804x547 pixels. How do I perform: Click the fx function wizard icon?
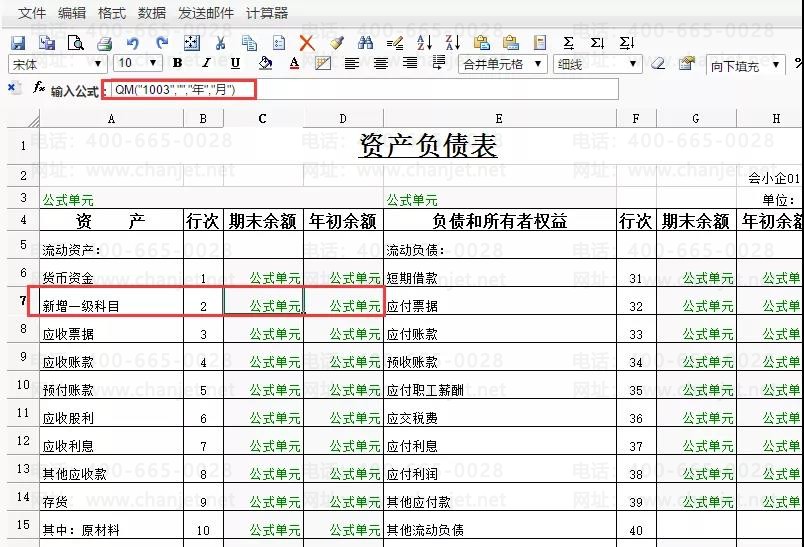click(39, 87)
